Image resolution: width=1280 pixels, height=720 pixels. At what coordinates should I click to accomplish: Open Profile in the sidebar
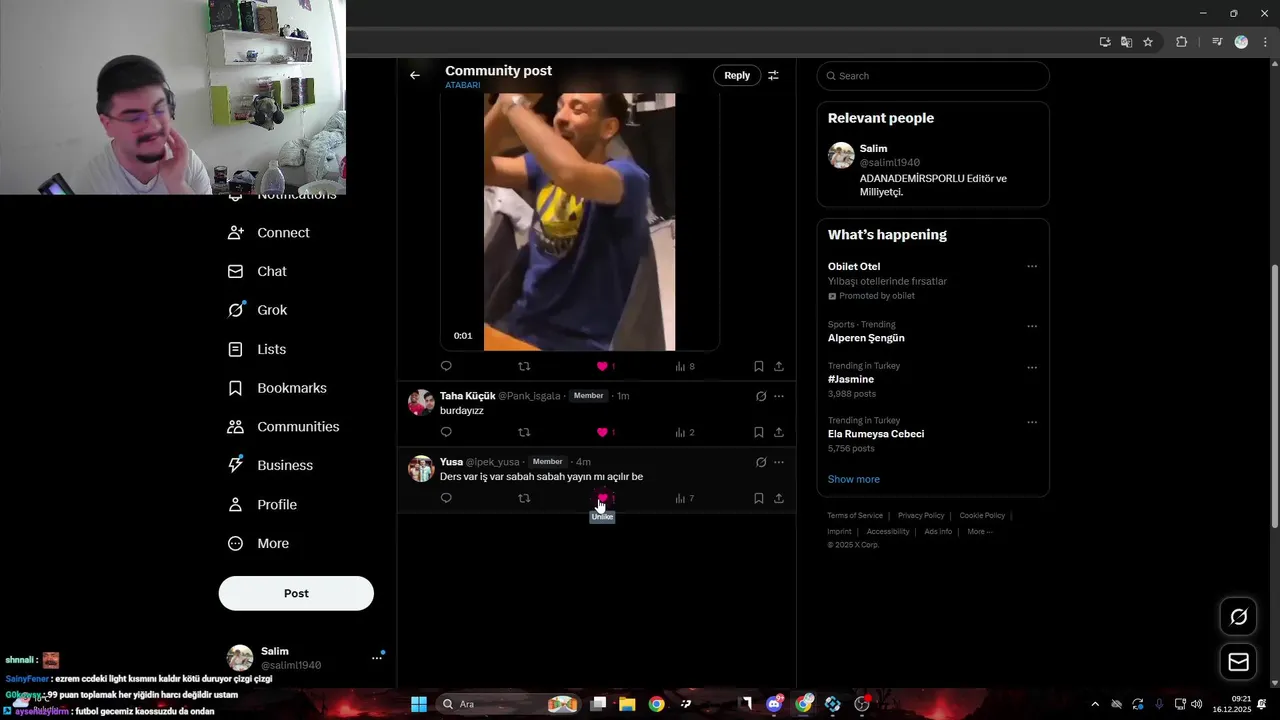pyautogui.click(x=262, y=504)
